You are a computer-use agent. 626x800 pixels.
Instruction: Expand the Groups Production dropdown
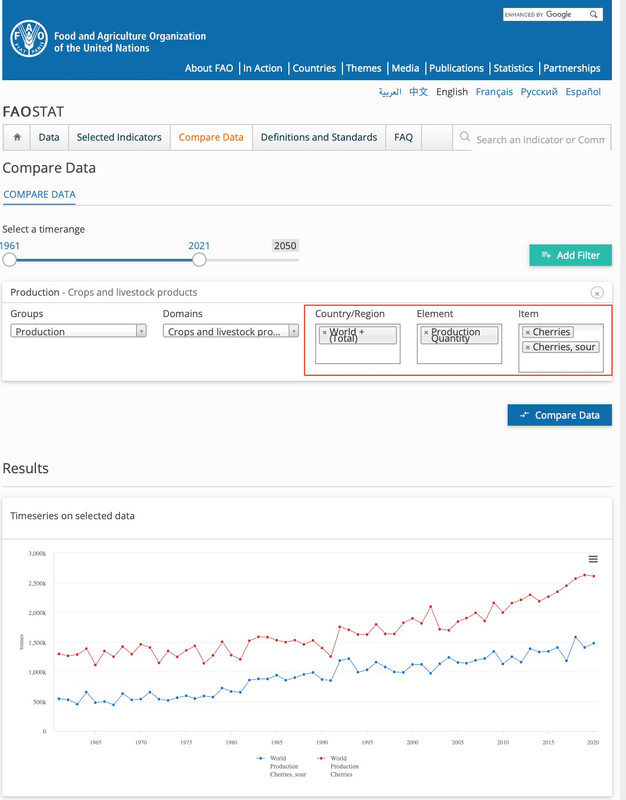[x=79, y=331]
